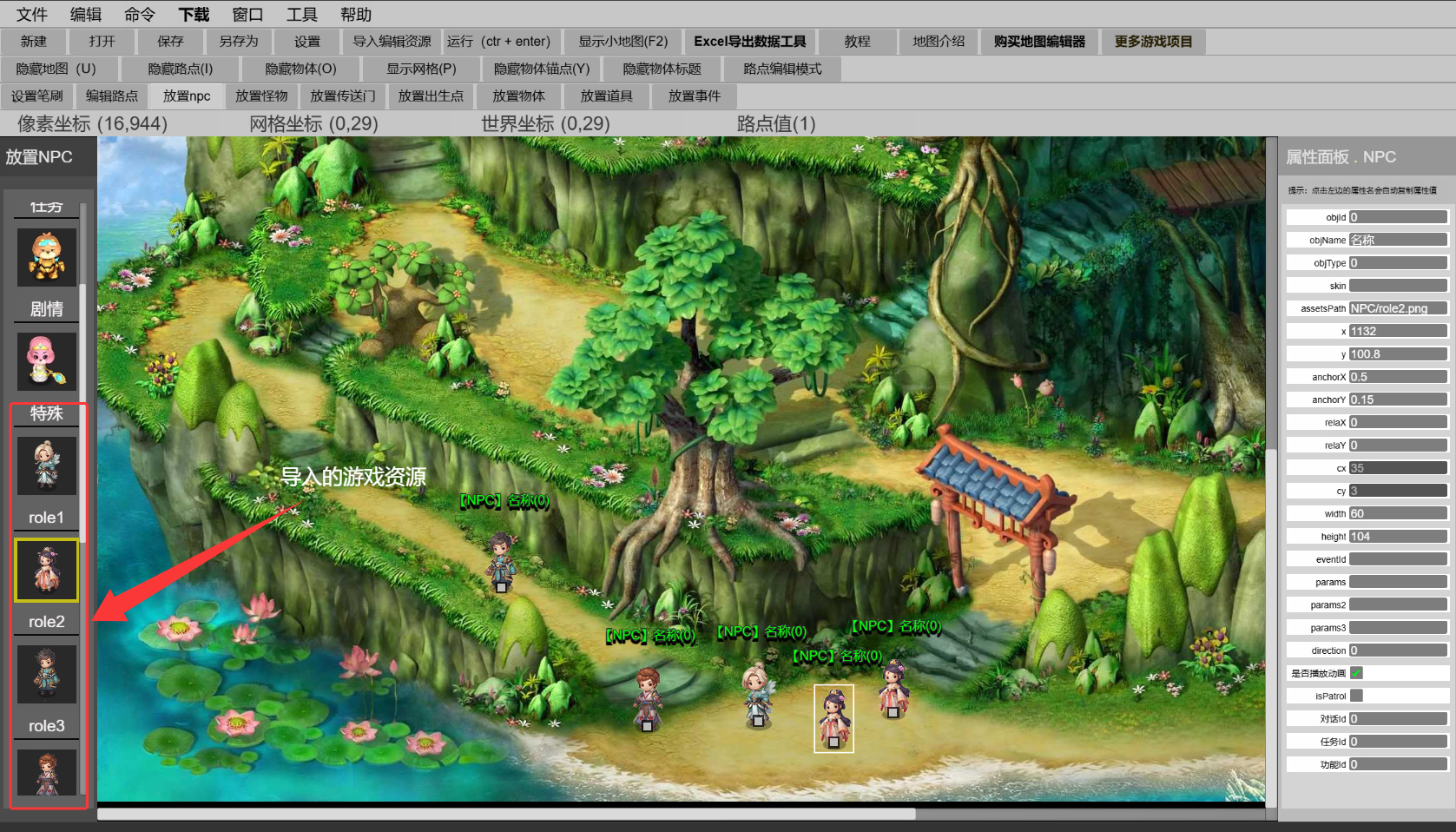Open the 文件 menu
This screenshot has width=1456, height=832.
32,15
